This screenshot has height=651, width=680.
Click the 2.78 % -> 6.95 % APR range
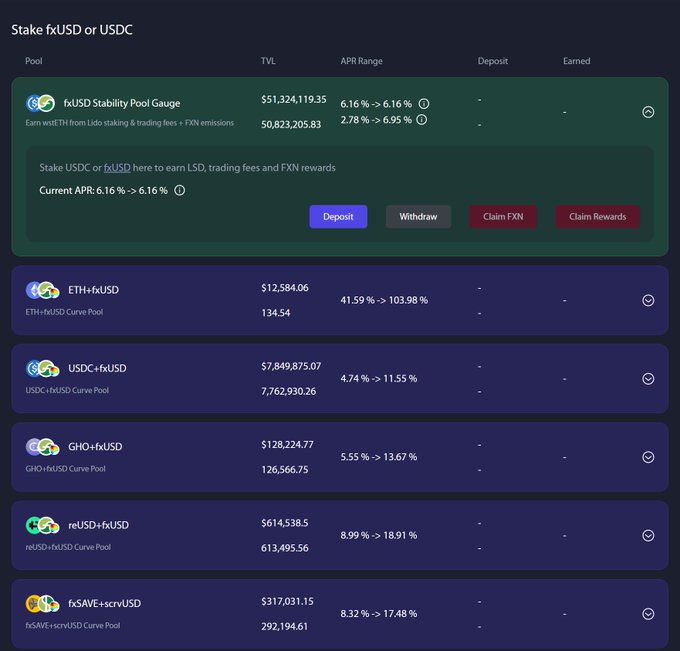(376, 120)
